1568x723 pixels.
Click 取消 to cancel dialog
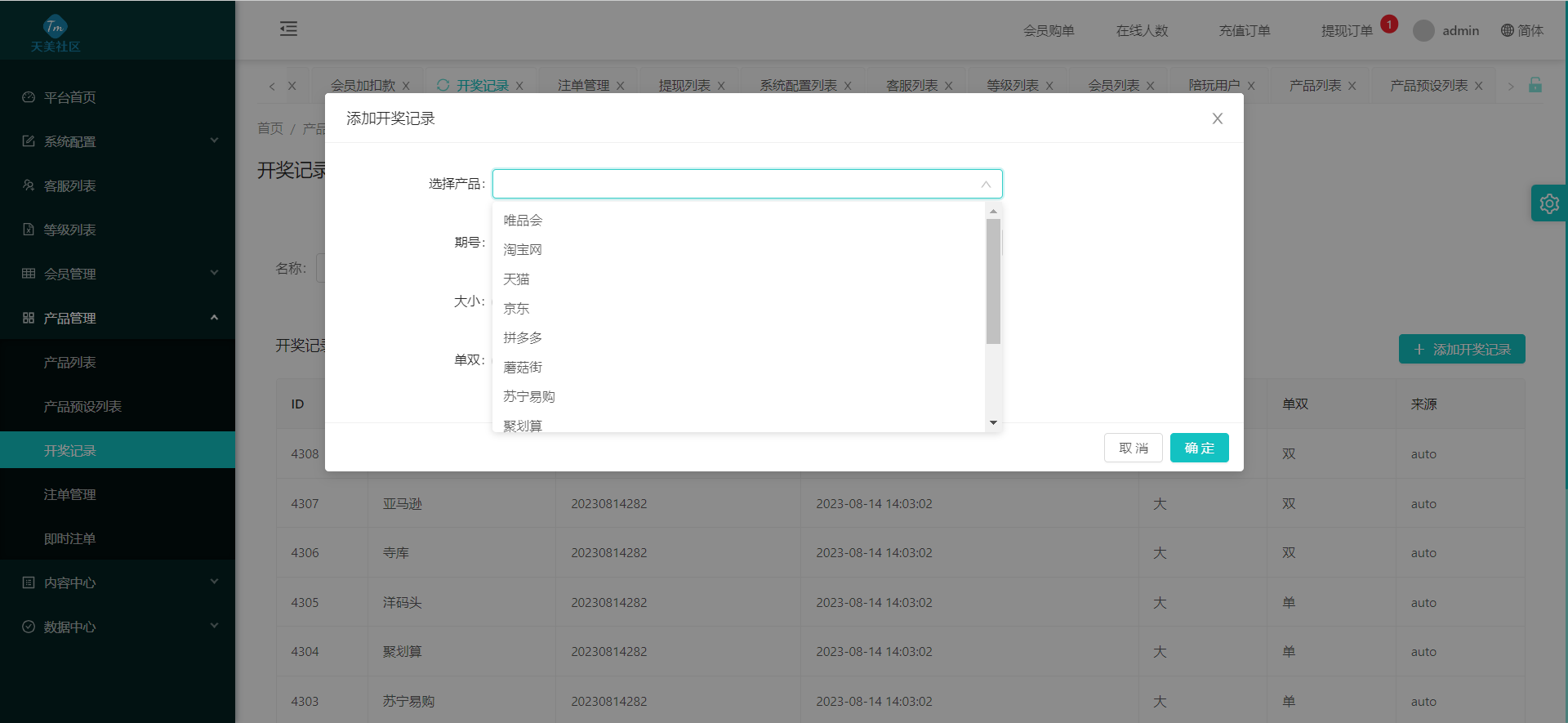[x=1134, y=448]
